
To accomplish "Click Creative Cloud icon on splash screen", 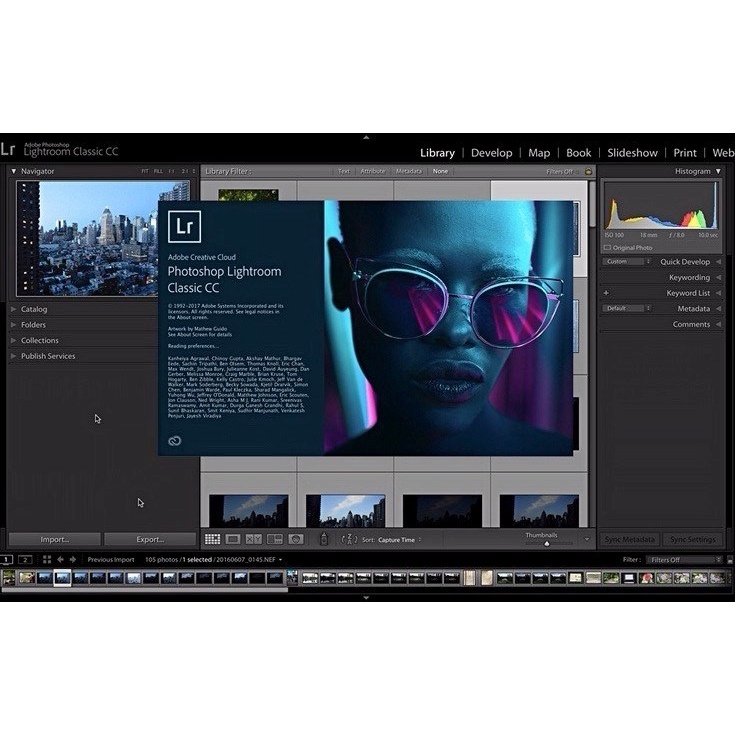I will (x=175, y=441).
